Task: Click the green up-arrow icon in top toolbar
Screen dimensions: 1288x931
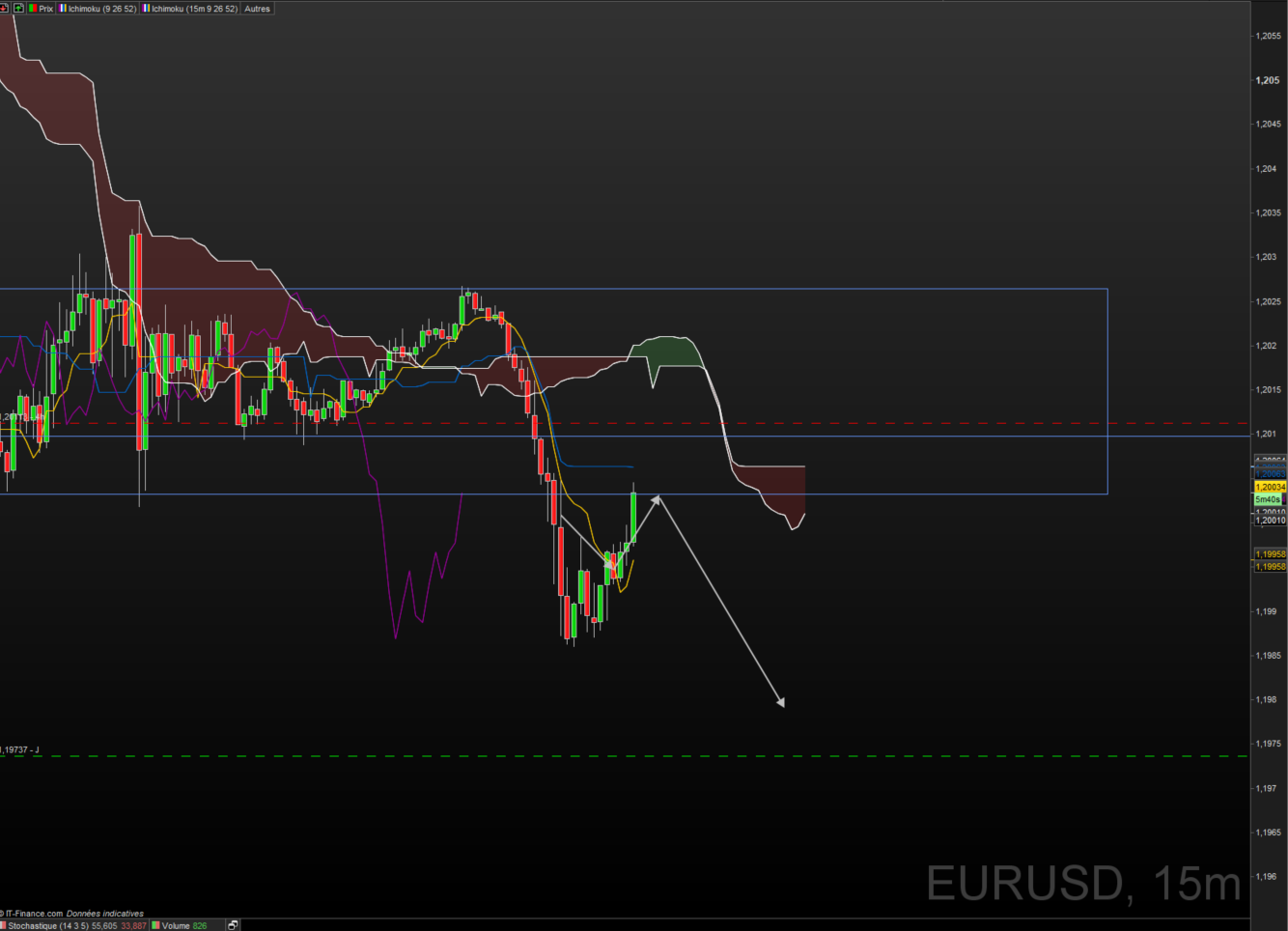Action: click(18, 8)
